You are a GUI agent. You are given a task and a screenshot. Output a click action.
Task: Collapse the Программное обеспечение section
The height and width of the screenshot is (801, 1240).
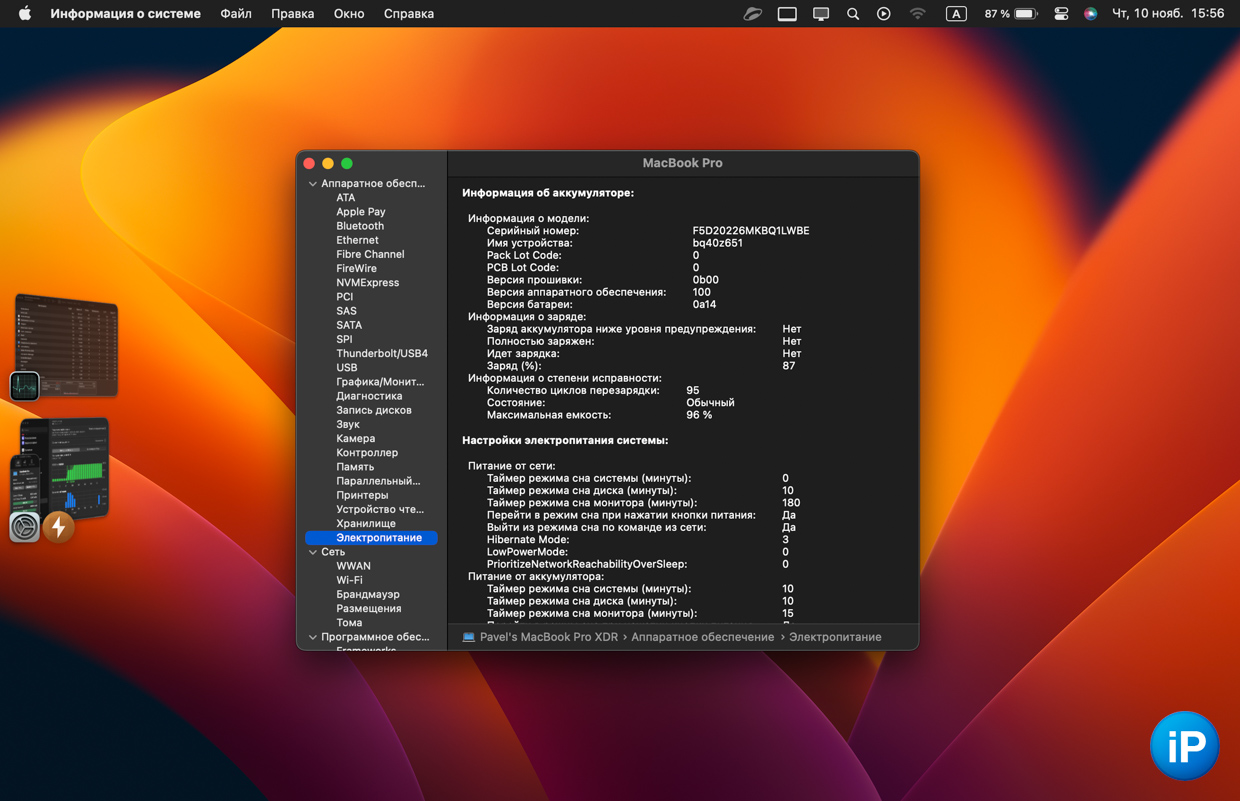pos(313,637)
